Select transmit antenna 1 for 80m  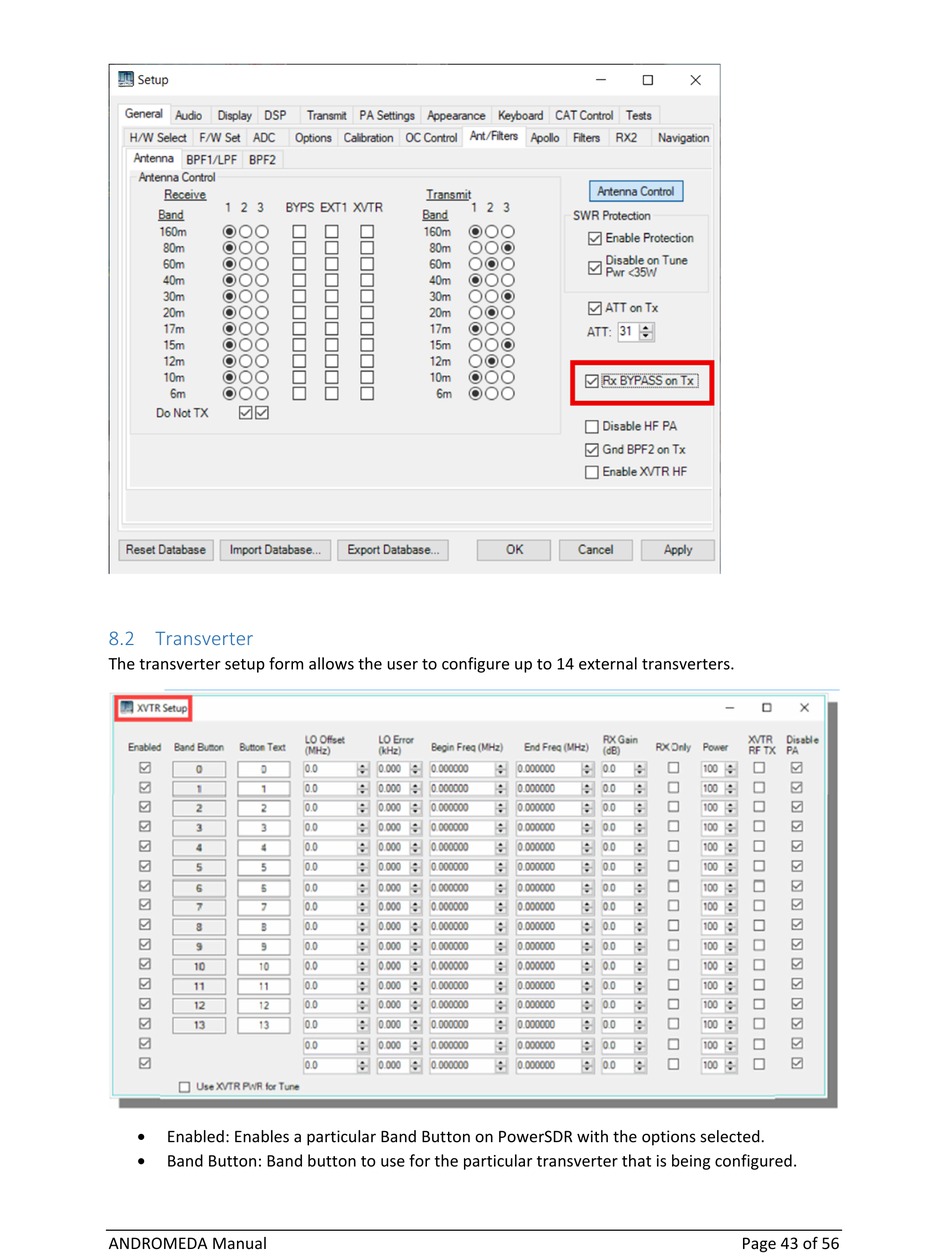[x=476, y=248]
